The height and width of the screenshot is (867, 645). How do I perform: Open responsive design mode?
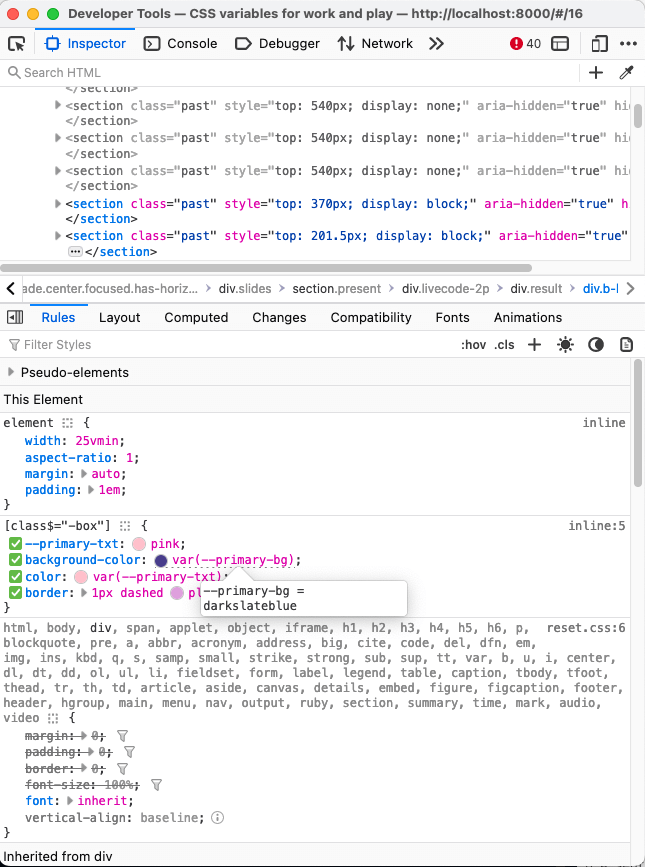point(599,44)
